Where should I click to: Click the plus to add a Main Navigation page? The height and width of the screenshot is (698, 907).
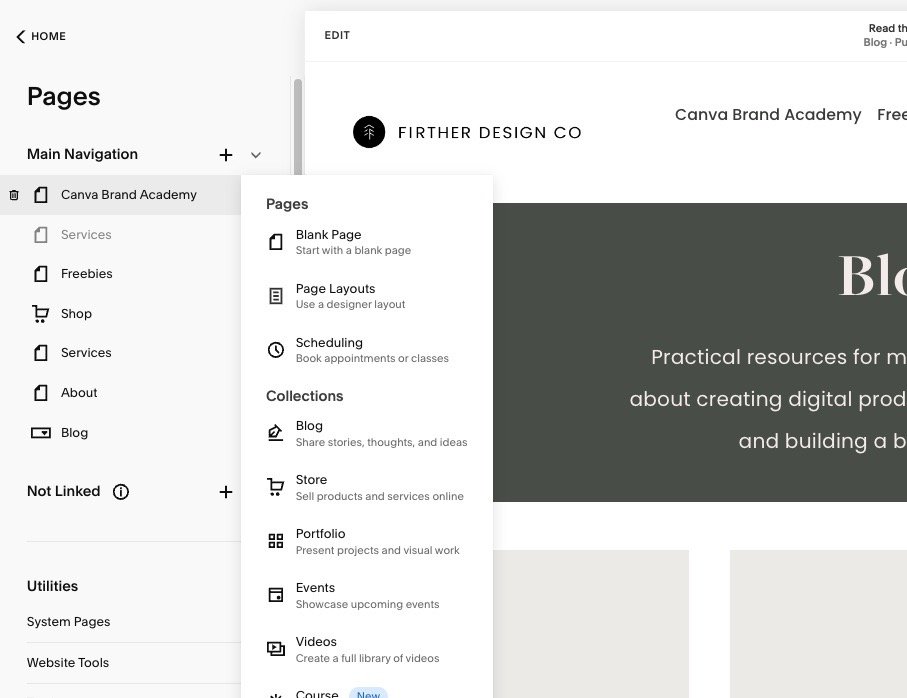pyautogui.click(x=226, y=155)
